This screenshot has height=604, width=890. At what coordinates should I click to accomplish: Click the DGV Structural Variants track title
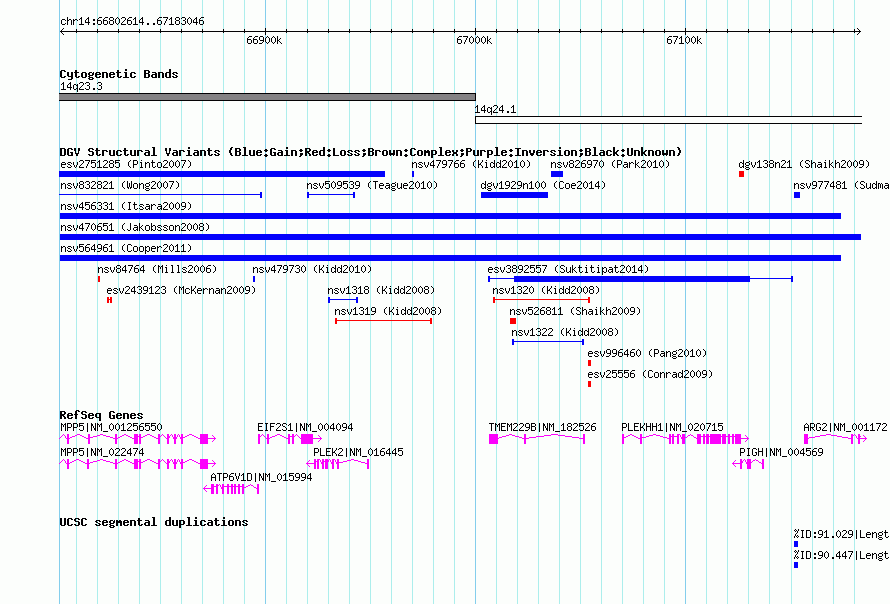371,152
